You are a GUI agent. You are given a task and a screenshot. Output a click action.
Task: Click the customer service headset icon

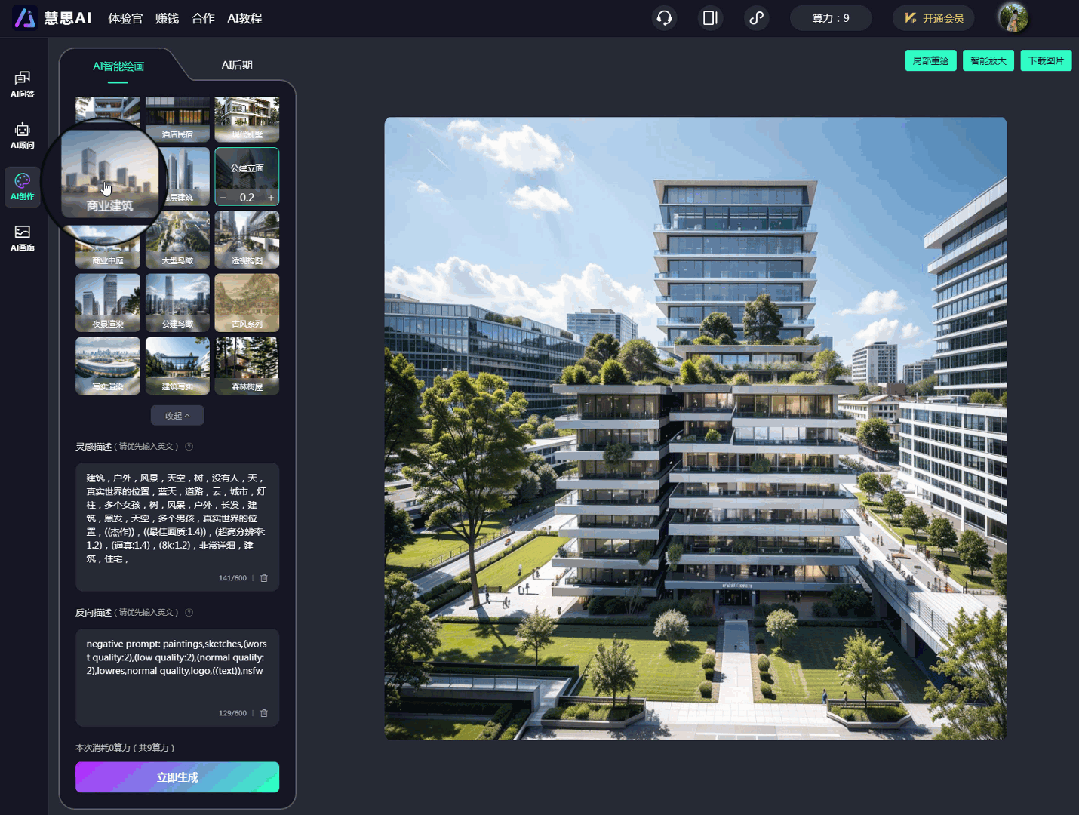click(663, 18)
